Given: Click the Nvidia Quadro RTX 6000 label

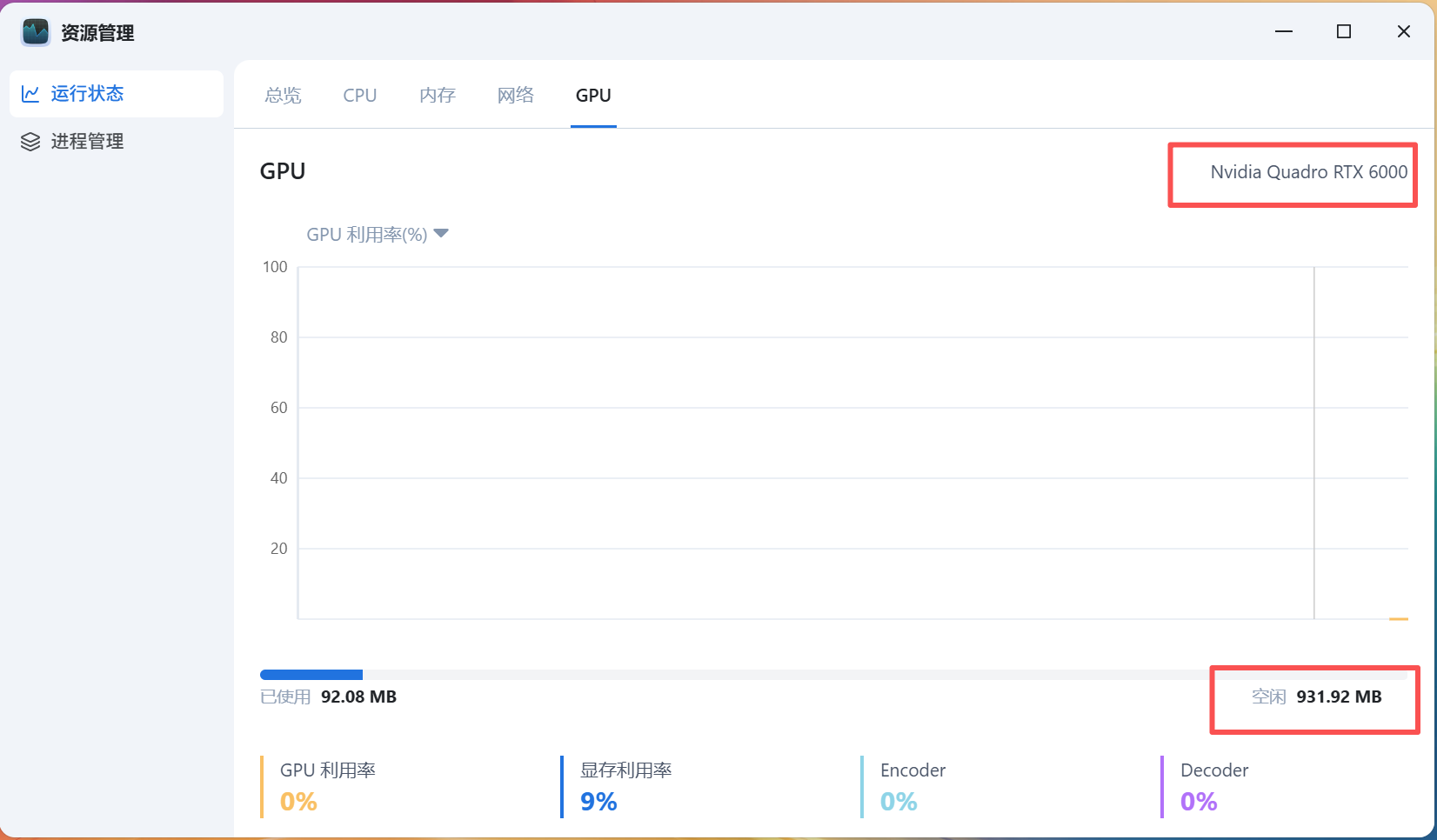Looking at the screenshot, I should click(x=1308, y=172).
